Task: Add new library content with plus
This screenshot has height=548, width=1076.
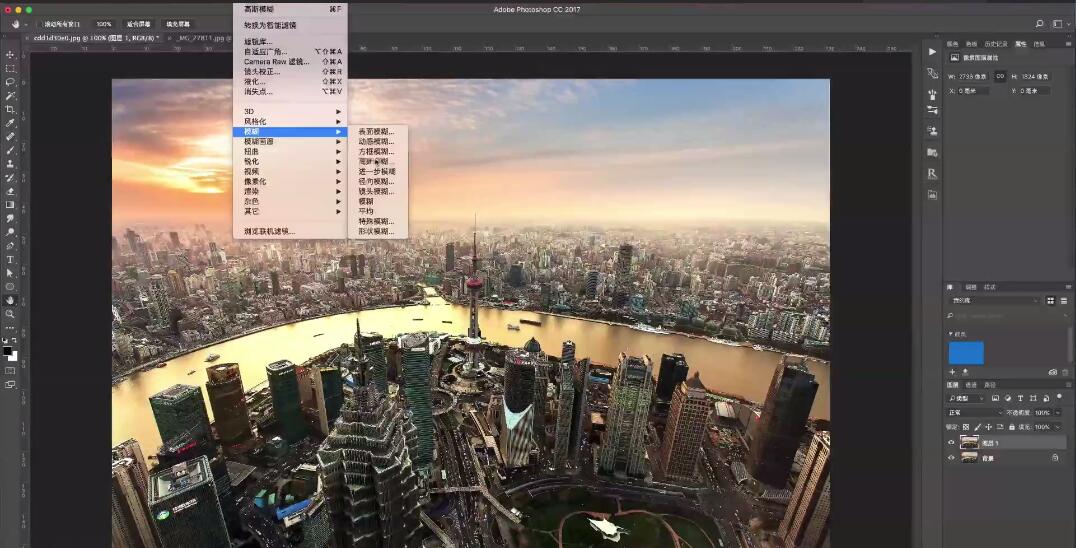Action: [952, 372]
